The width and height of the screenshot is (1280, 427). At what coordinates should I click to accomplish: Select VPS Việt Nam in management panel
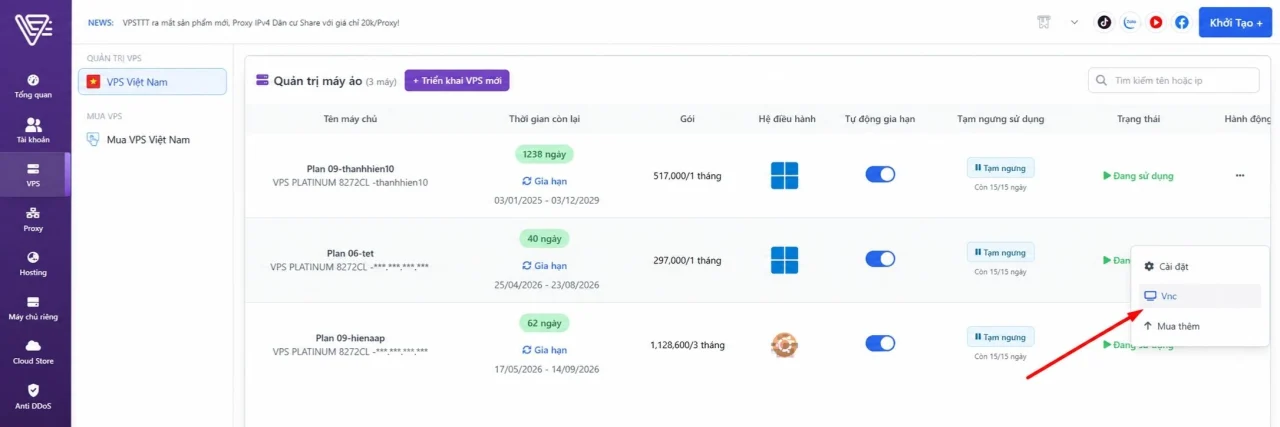click(152, 82)
